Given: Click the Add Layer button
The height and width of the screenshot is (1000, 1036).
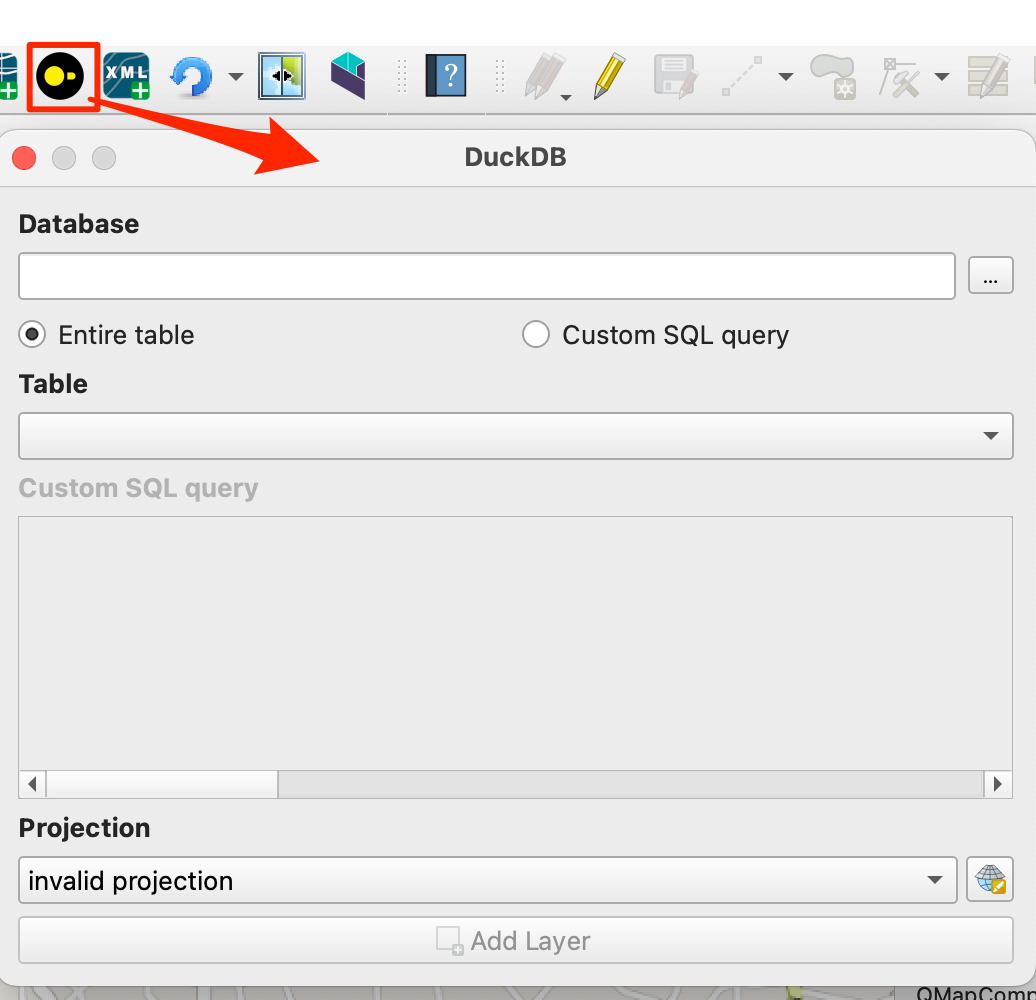Looking at the screenshot, I should (x=515, y=940).
